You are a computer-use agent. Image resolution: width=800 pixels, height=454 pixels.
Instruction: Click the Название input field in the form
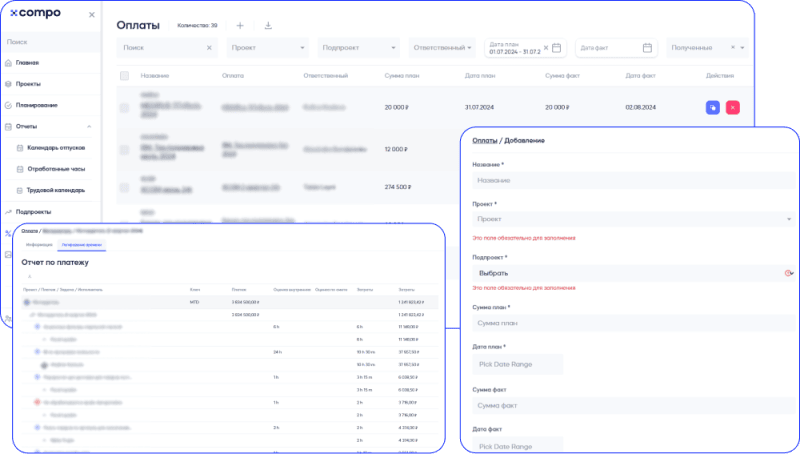(633, 181)
